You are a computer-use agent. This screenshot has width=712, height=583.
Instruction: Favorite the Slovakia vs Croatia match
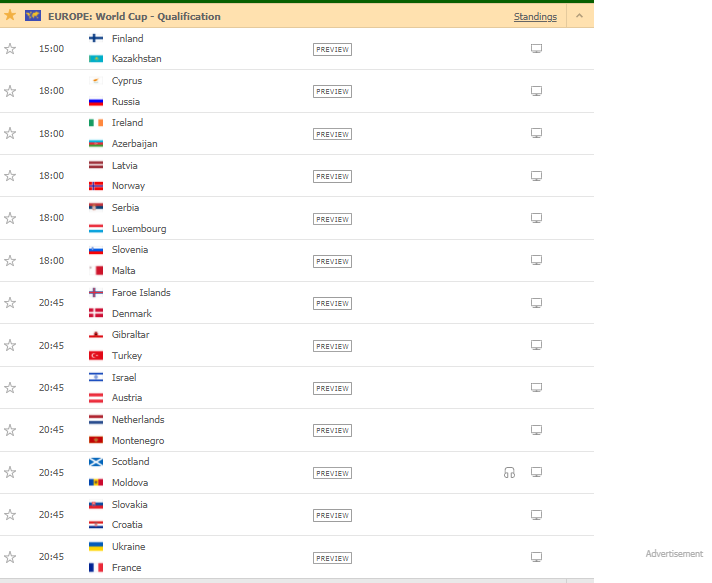click(x=10, y=515)
